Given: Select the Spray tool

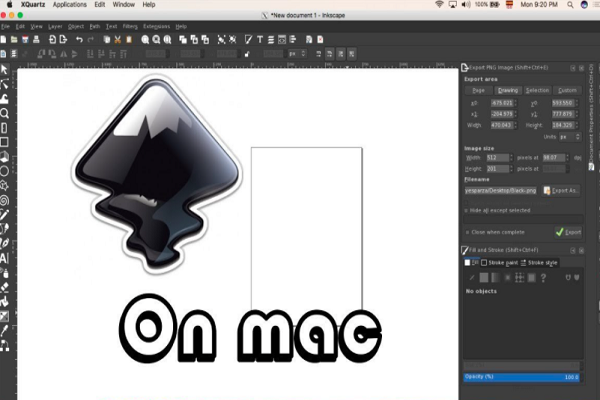Looking at the screenshot, I should pos(4,273).
